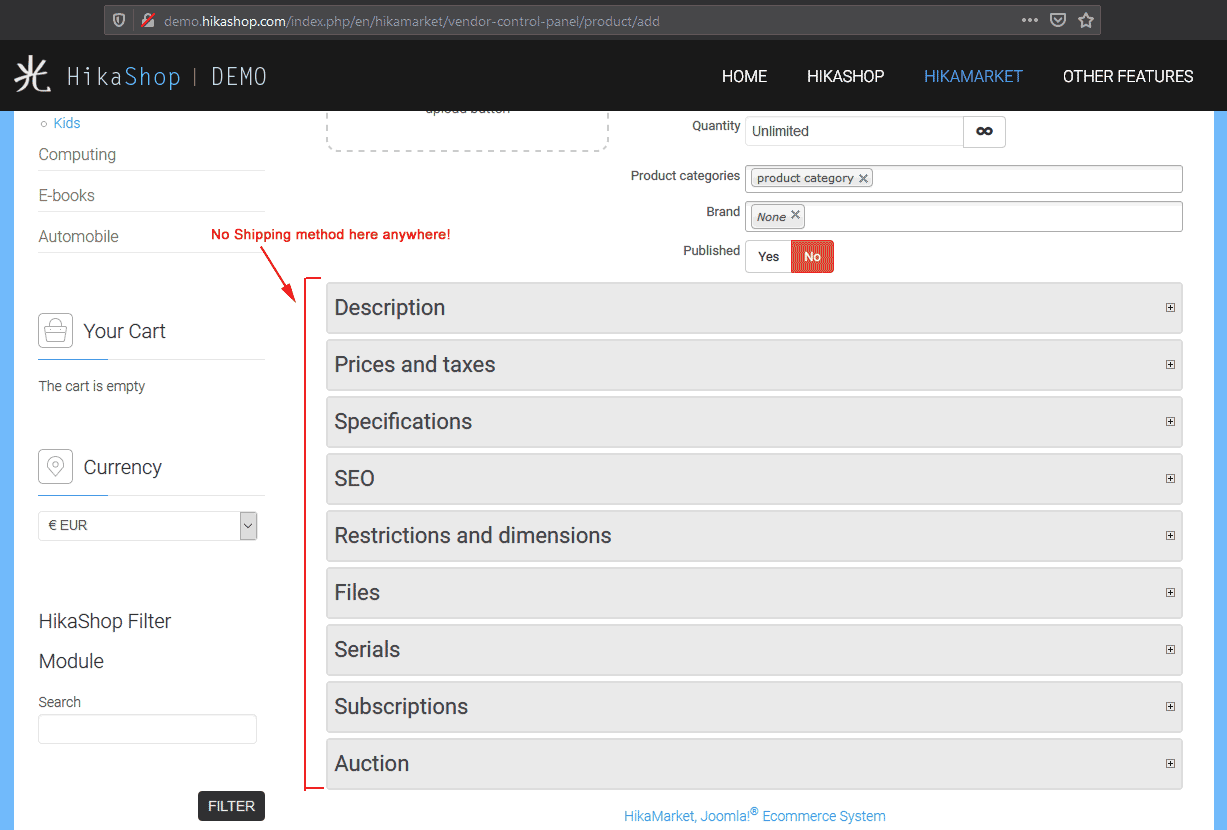Image resolution: width=1227 pixels, height=830 pixels.
Task: Click the Quantity input field
Action: [x=854, y=131]
